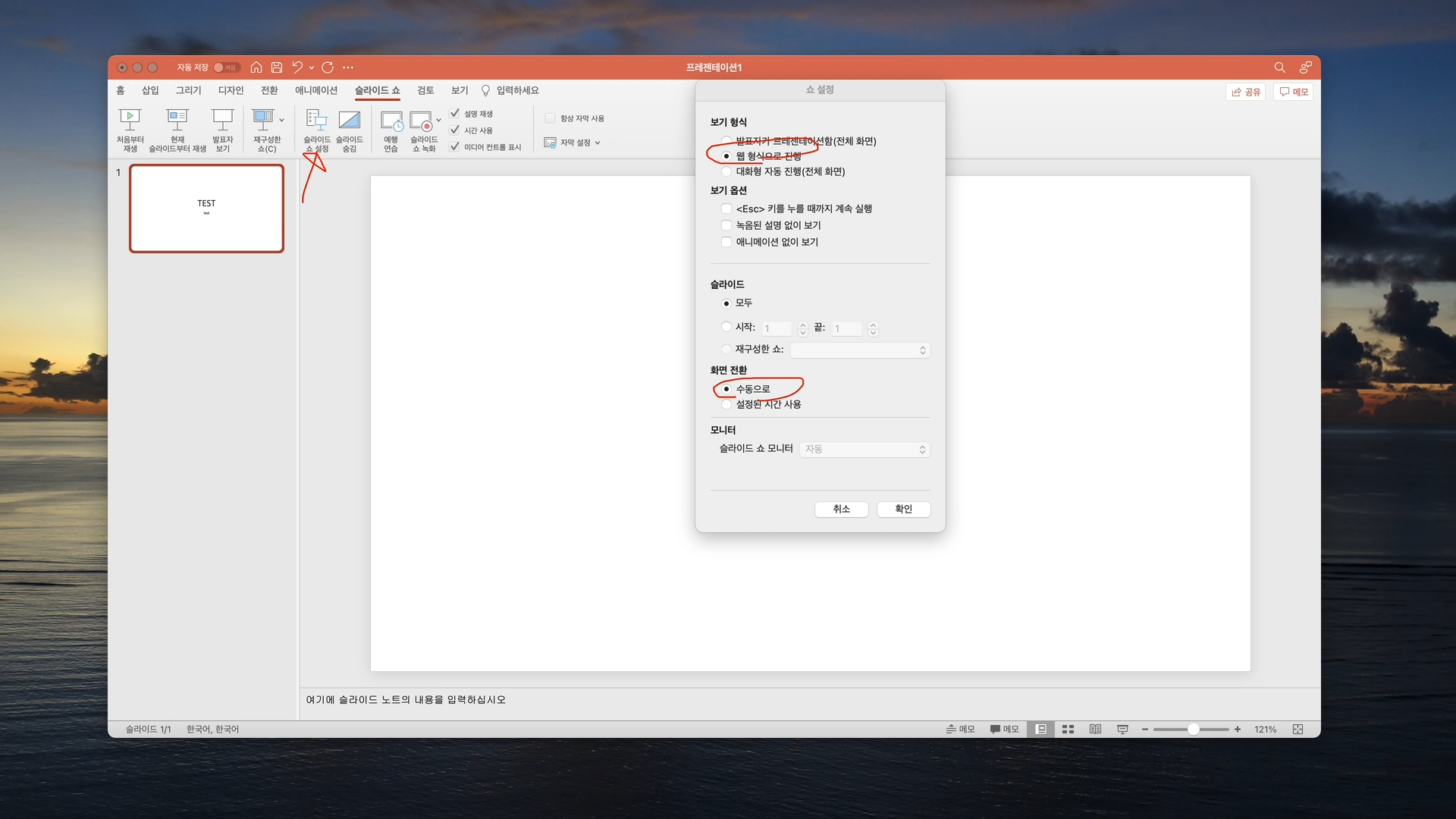This screenshot has width=1456, height=819.
Task: Click the save icon in title bar
Action: [277, 67]
